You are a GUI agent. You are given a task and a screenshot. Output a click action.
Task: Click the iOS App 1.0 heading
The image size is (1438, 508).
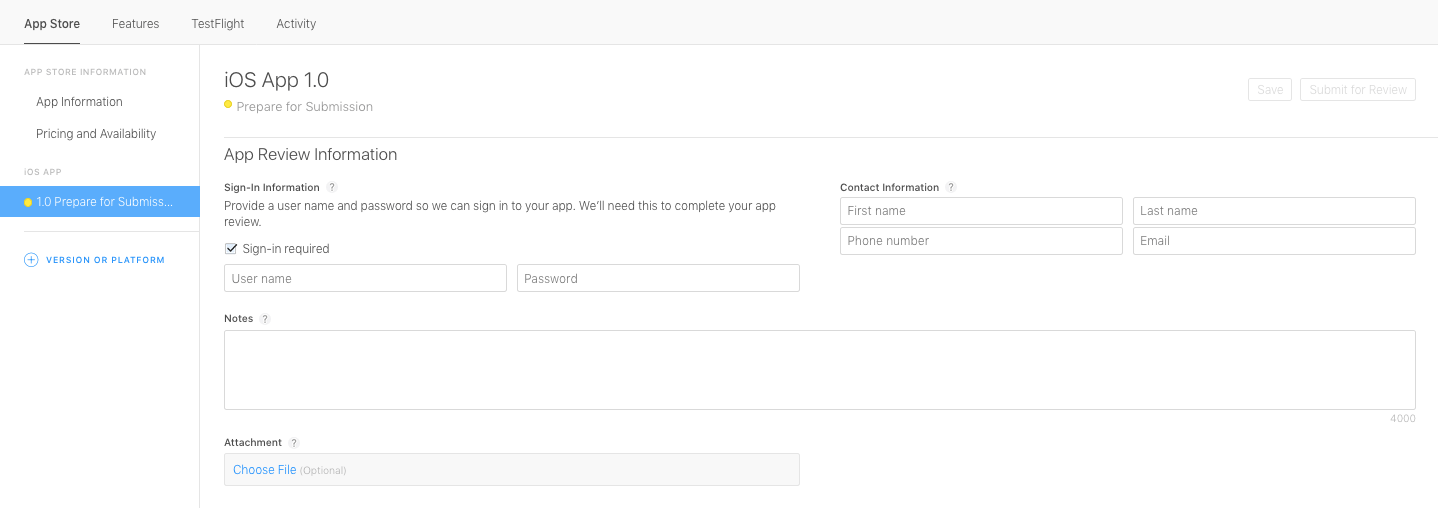point(277,80)
